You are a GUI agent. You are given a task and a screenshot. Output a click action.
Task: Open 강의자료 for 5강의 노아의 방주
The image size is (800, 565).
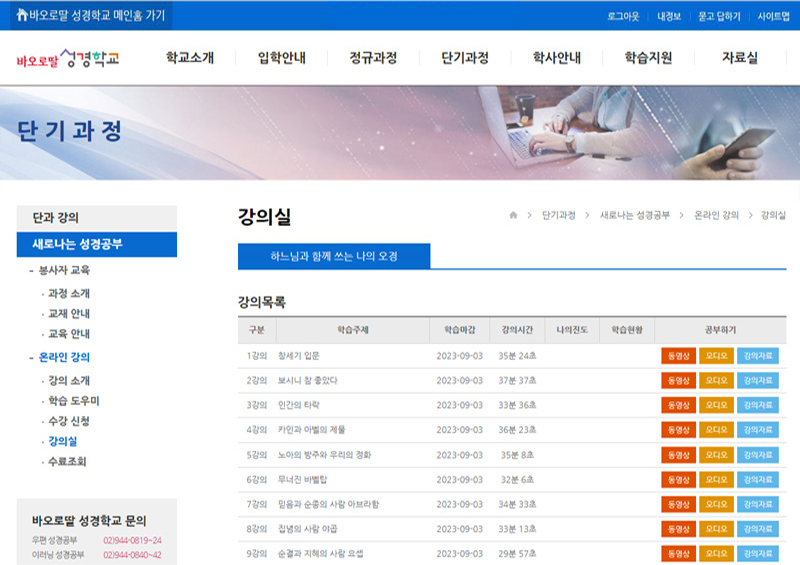pos(758,455)
